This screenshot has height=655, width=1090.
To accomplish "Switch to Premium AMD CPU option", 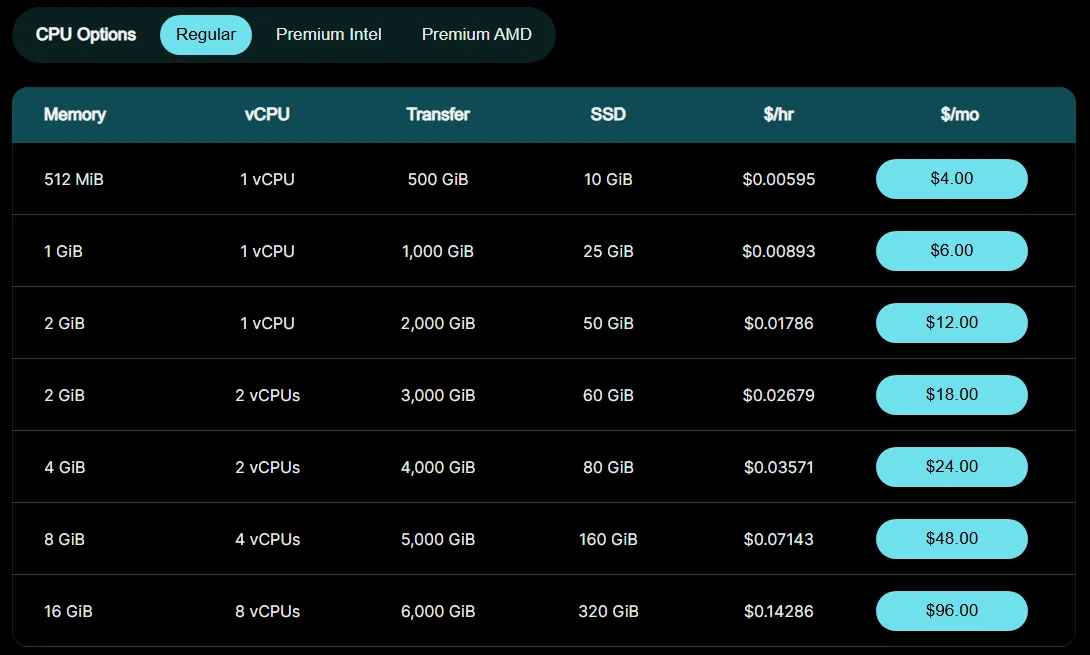I will coord(476,35).
